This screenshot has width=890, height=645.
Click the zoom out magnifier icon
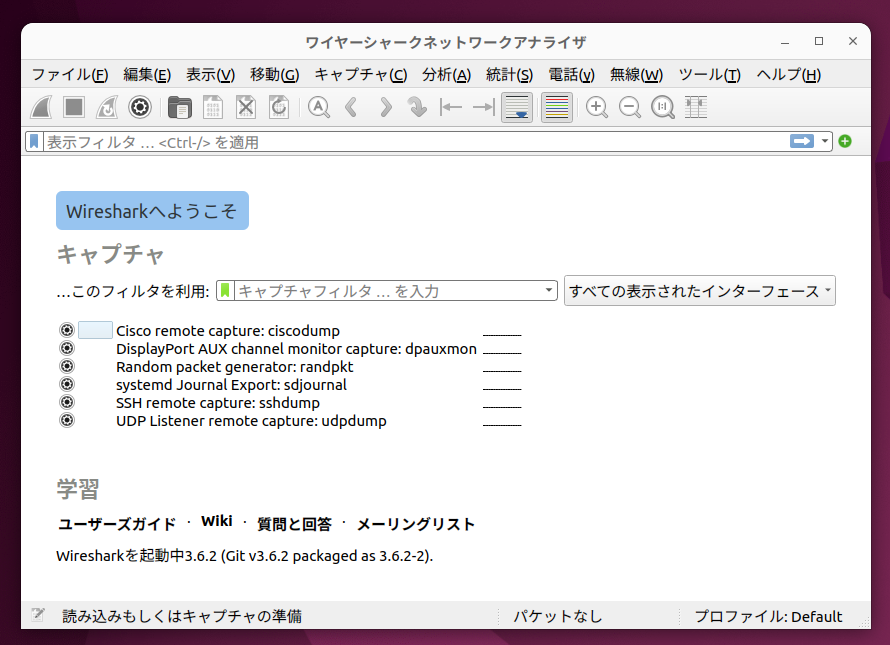[630, 107]
